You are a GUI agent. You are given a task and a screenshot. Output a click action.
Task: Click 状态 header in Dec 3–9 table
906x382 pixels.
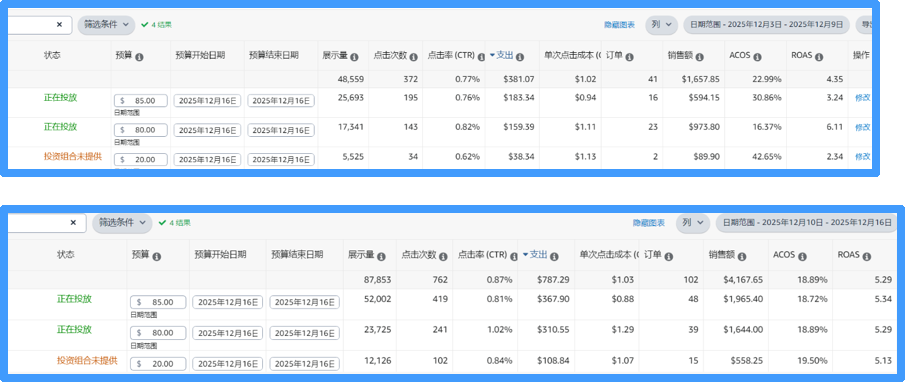[x=52, y=55]
